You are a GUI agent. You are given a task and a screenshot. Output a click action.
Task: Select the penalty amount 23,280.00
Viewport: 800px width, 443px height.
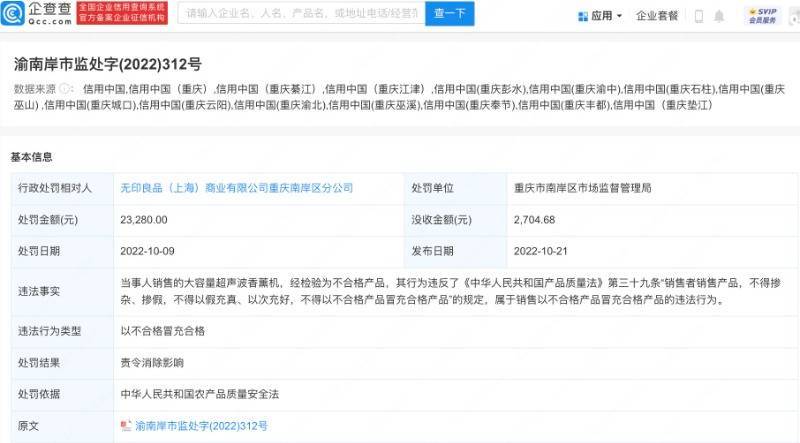pyautogui.click(x=144, y=220)
